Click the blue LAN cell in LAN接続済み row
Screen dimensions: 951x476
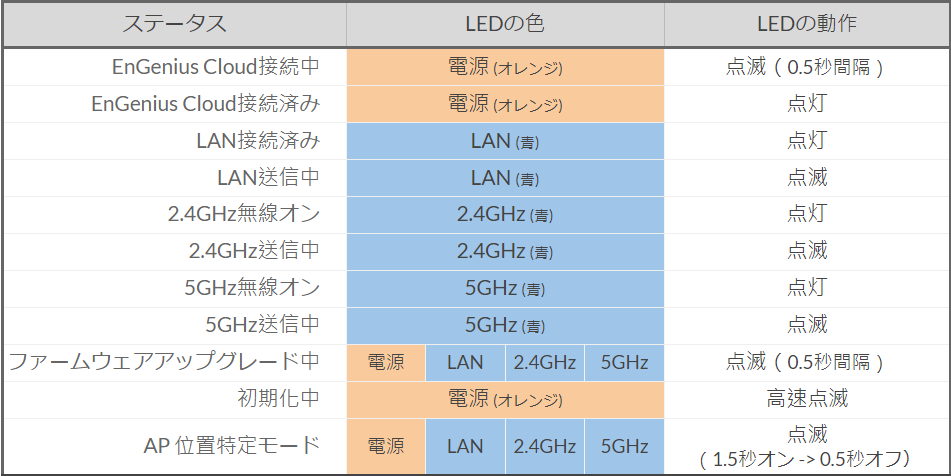[x=505, y=141]
